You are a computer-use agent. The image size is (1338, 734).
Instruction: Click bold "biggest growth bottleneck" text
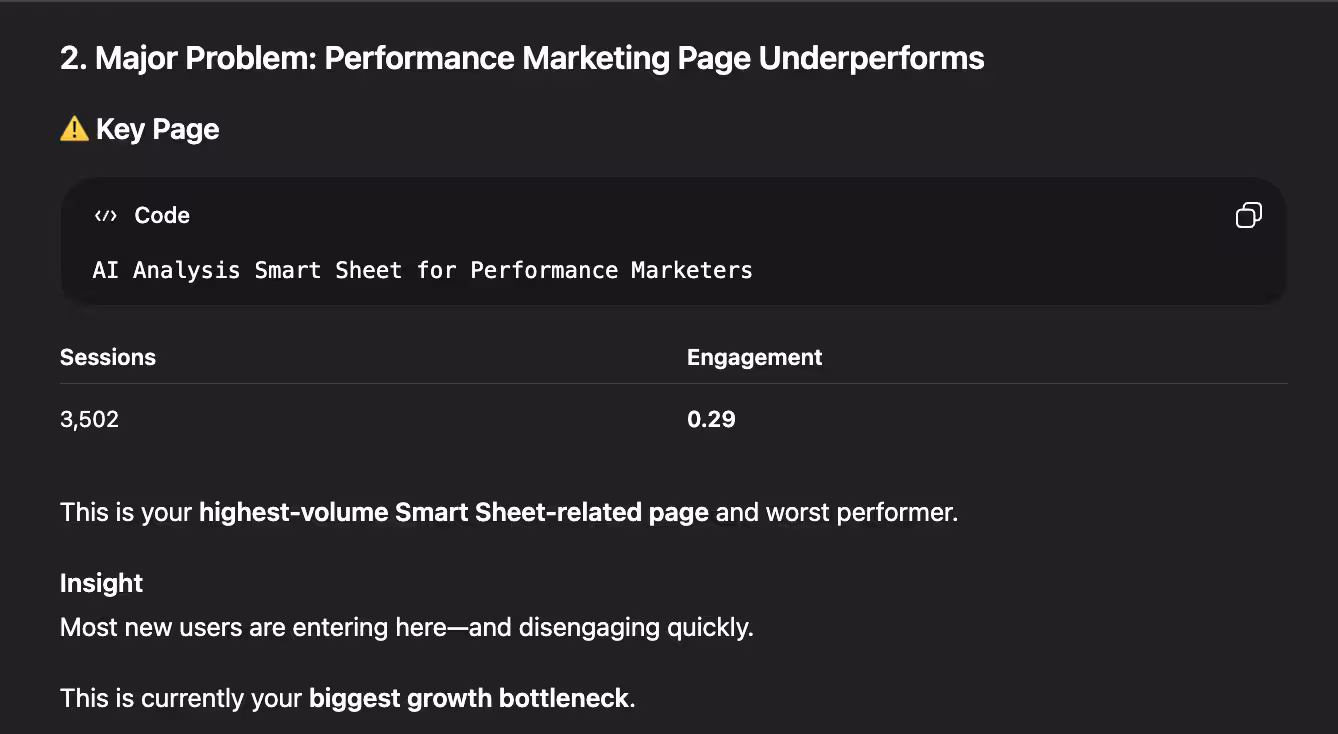[x=469, y=698]
